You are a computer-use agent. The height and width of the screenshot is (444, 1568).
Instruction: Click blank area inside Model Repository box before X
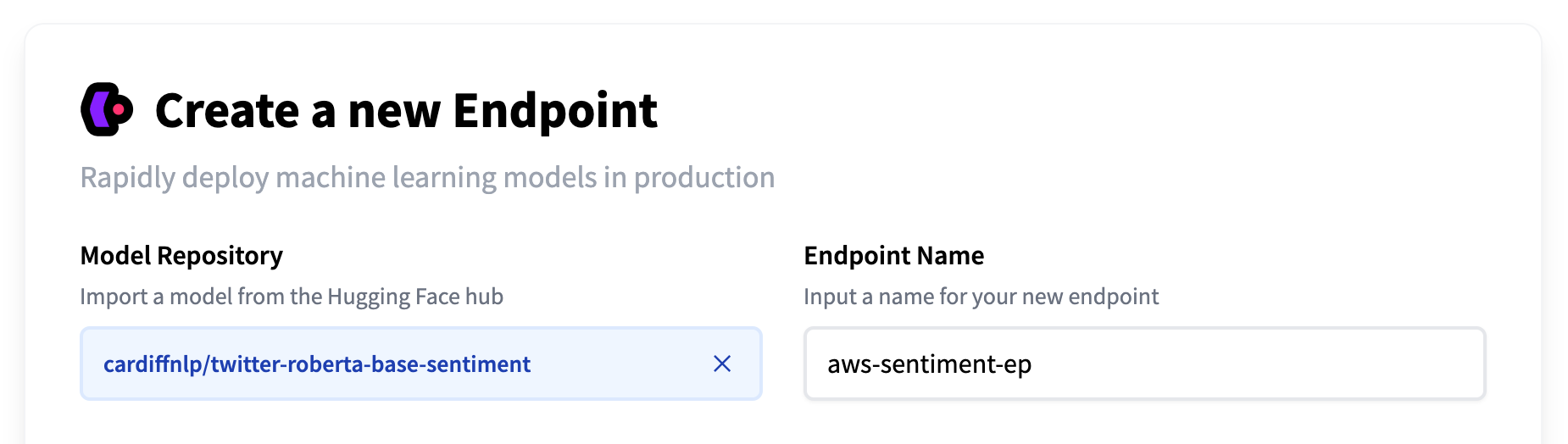619,364
